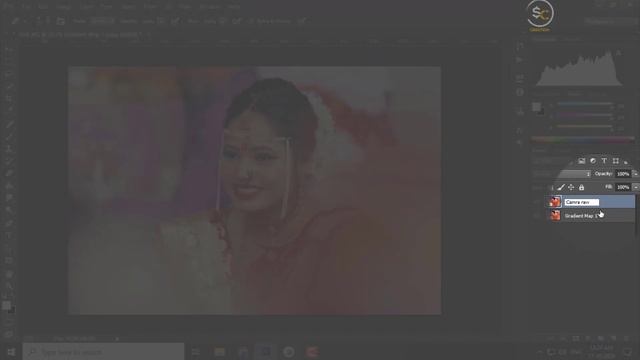This screenshot has height=360, width=640.
Task: Filter layers by smart object type
Action: pos(626,162)
